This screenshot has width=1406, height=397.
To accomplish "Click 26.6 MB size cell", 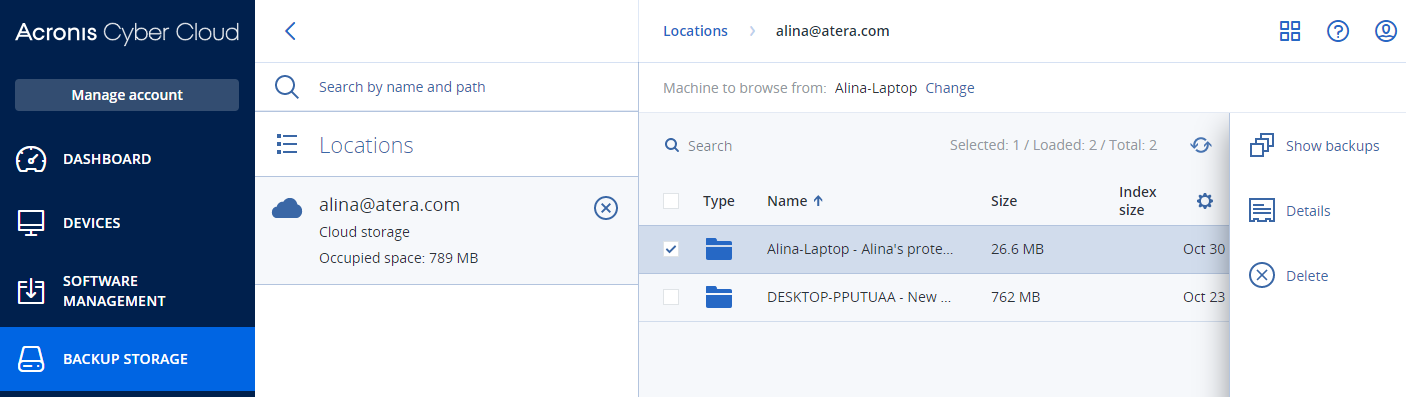I will point(1017,249).
